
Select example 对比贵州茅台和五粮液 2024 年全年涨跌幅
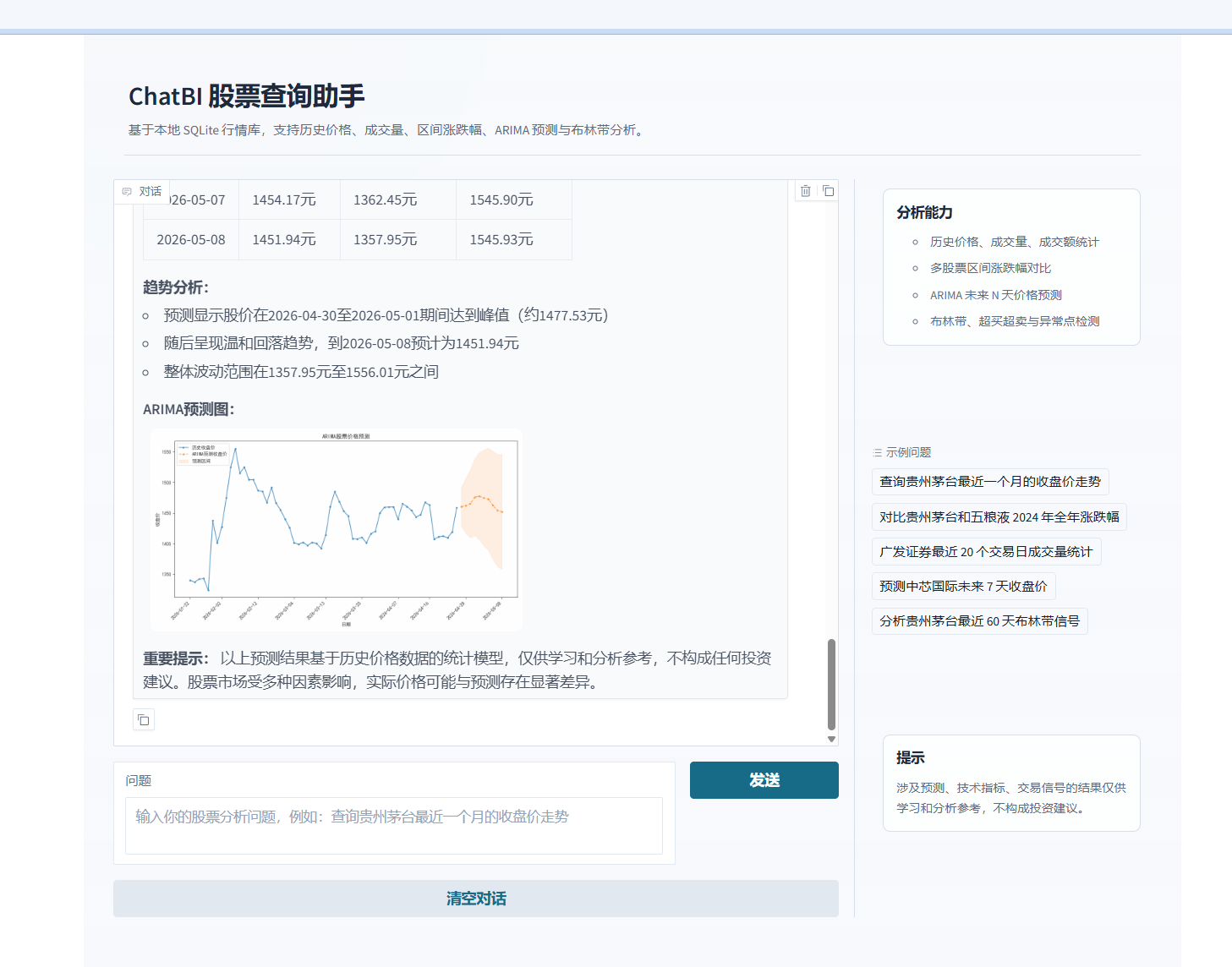pyautogui.click(x=999, y=516)
